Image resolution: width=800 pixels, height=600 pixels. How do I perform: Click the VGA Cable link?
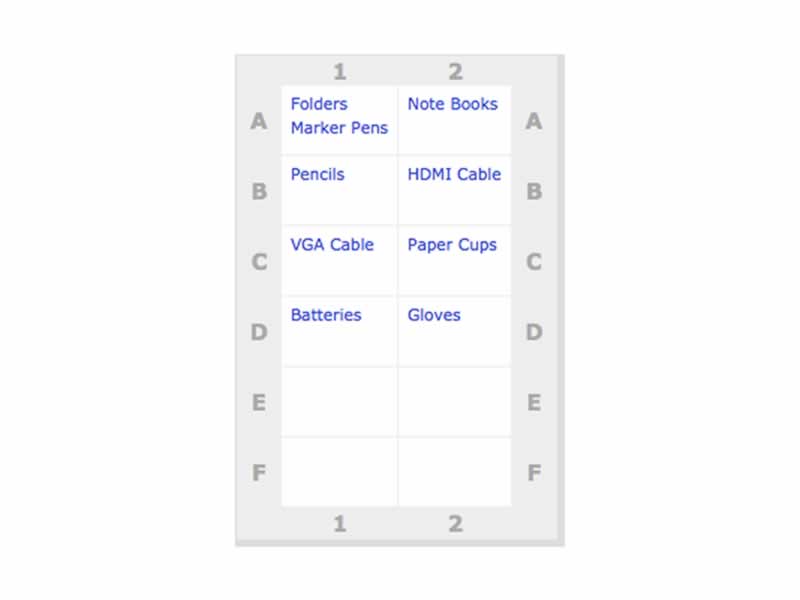click(332, 245)
